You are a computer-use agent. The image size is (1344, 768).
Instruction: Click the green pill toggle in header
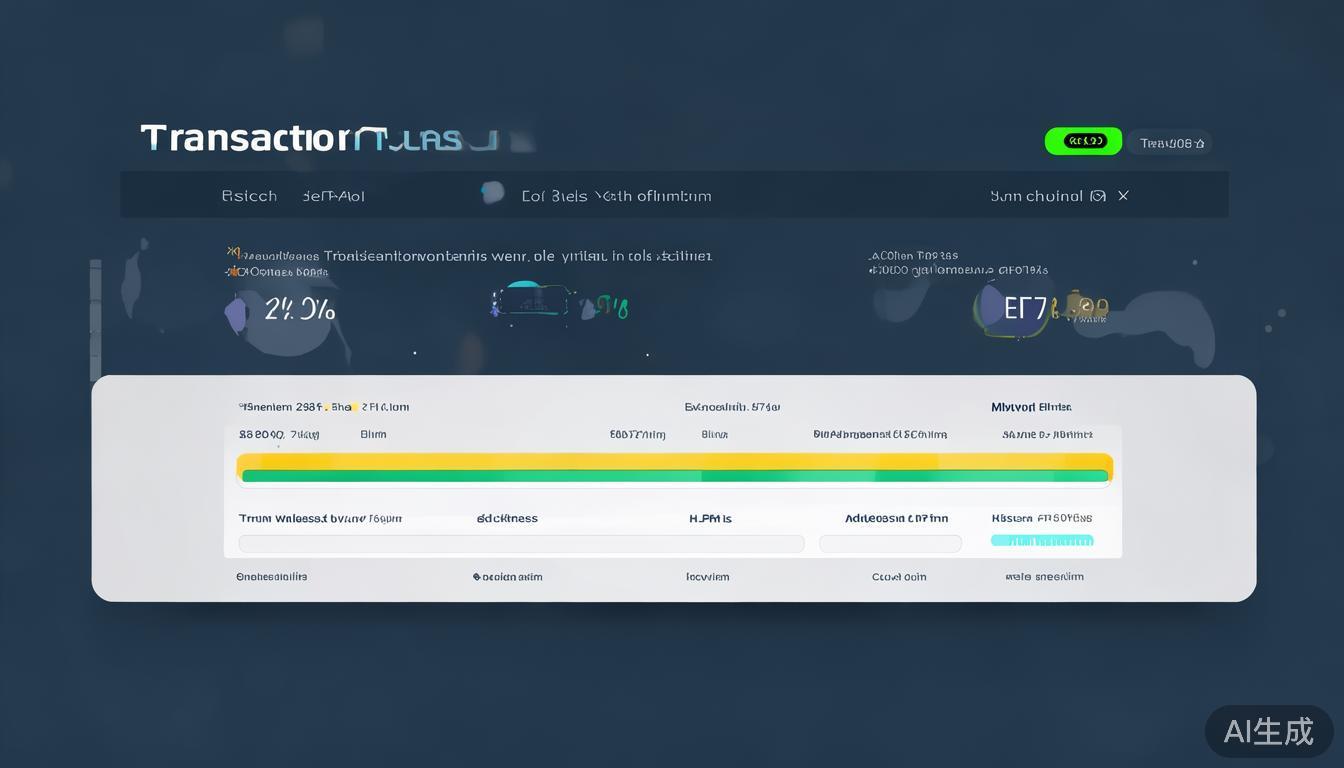tap(1083, 141)
